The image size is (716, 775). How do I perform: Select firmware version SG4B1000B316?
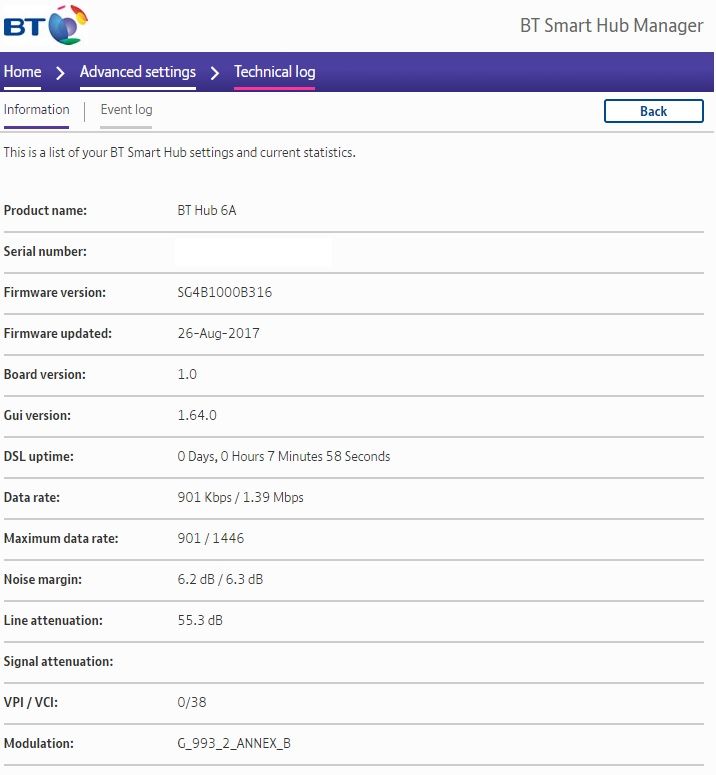click(x=225, y=292)
